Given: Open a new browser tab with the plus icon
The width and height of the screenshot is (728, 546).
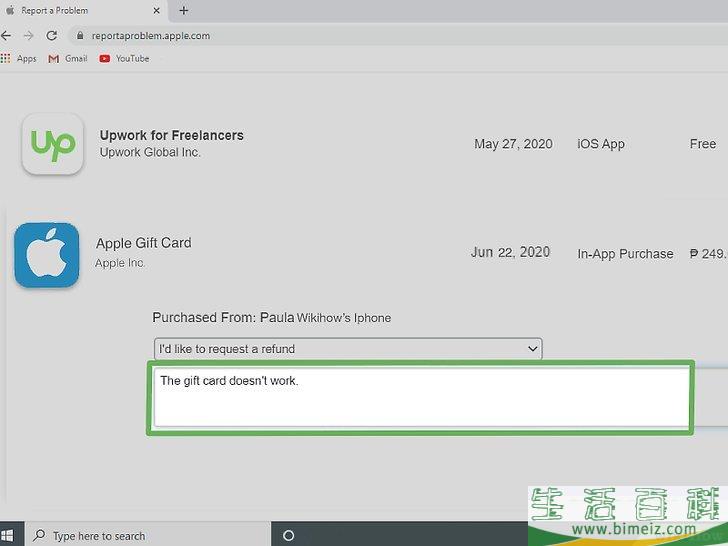Looking at the screenshot, I should [184, 10].
